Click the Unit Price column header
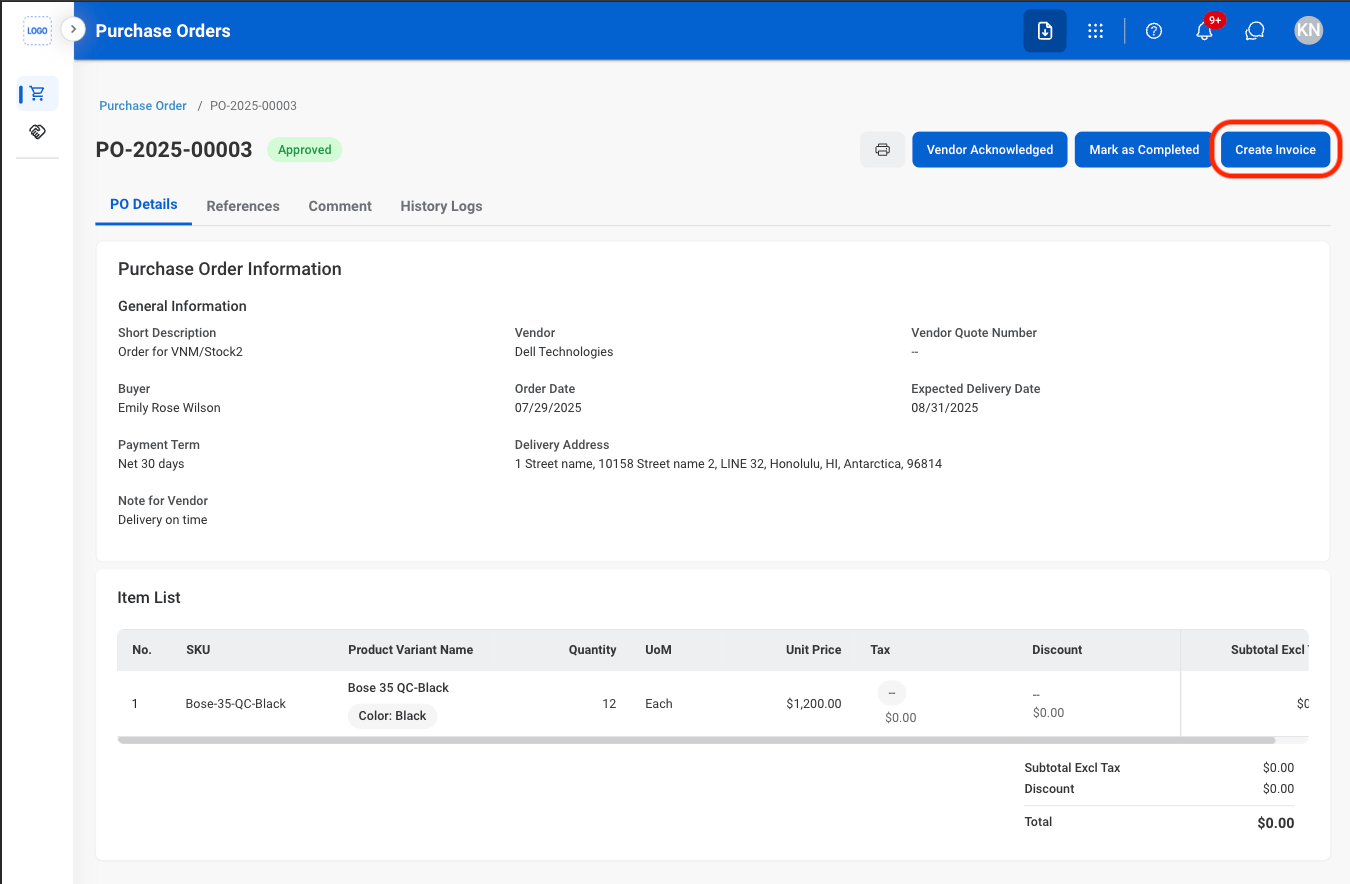The image size is (1350, 884). click(814, 650)
